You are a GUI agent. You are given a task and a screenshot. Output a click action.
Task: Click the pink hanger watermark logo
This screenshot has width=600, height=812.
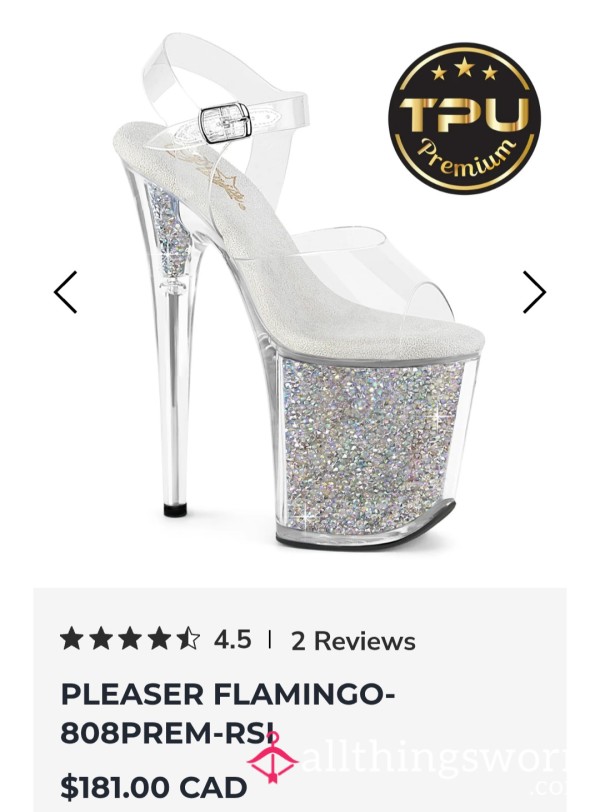pos(272,758)
